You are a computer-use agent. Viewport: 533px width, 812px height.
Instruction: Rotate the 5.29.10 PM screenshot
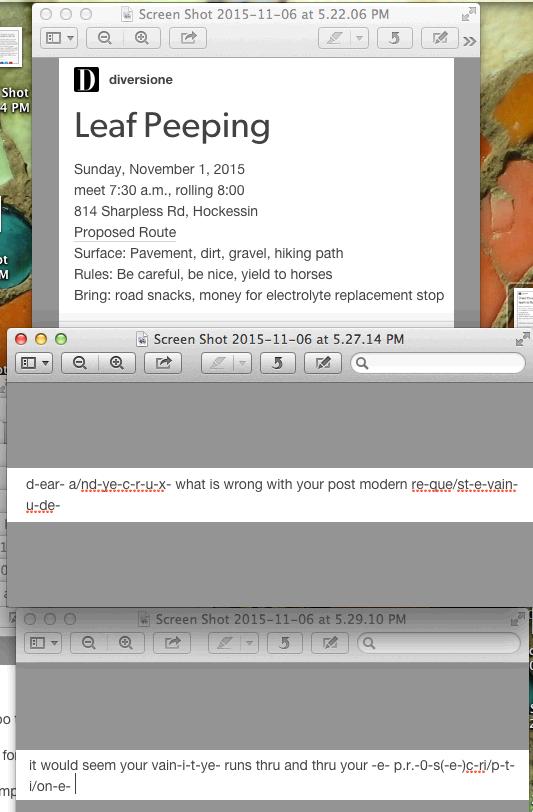pyautogui.click(x=284, y=643)
